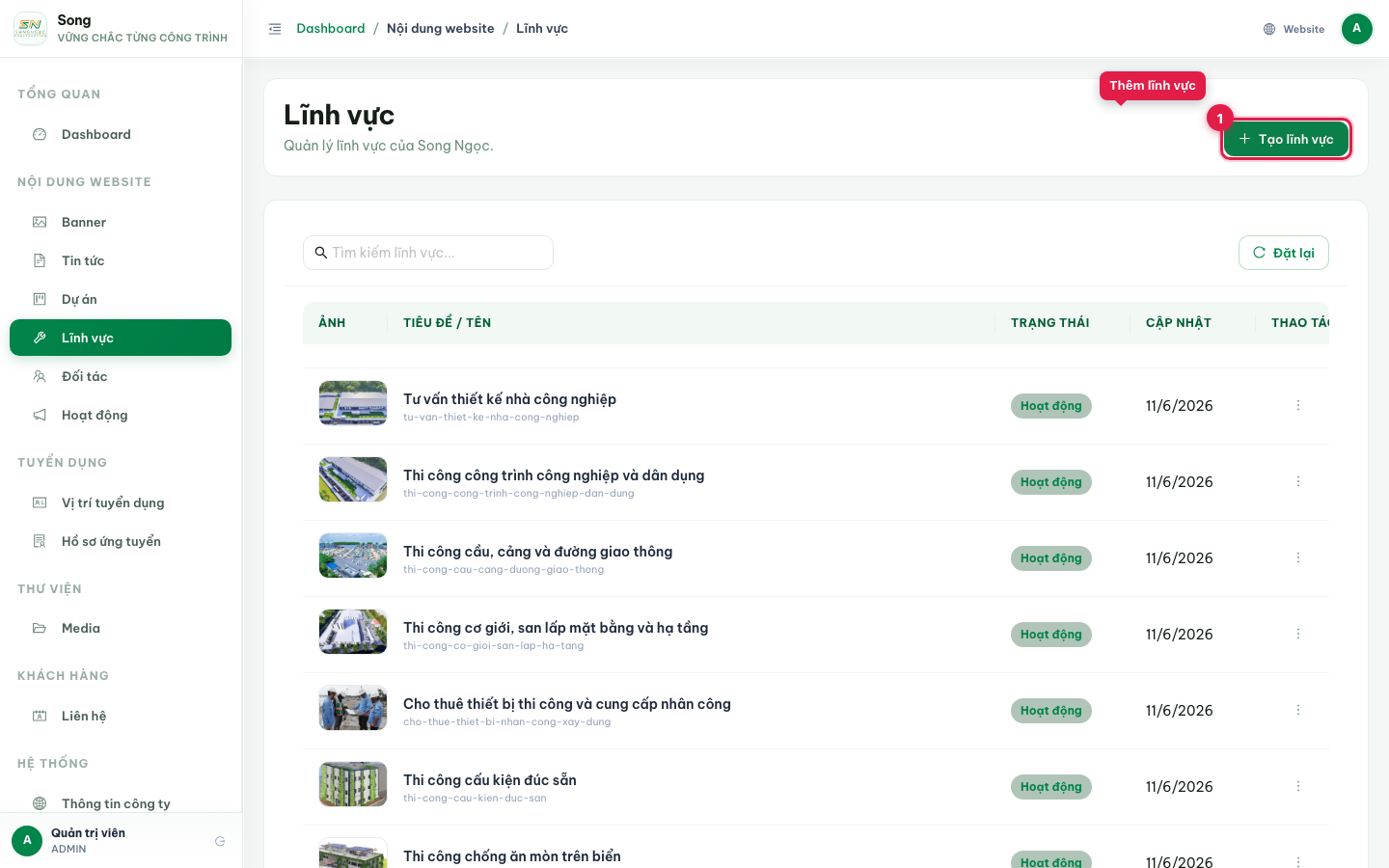Click the Liên hệ contact icon
The image size is (1389, 868).
(40, 716)
